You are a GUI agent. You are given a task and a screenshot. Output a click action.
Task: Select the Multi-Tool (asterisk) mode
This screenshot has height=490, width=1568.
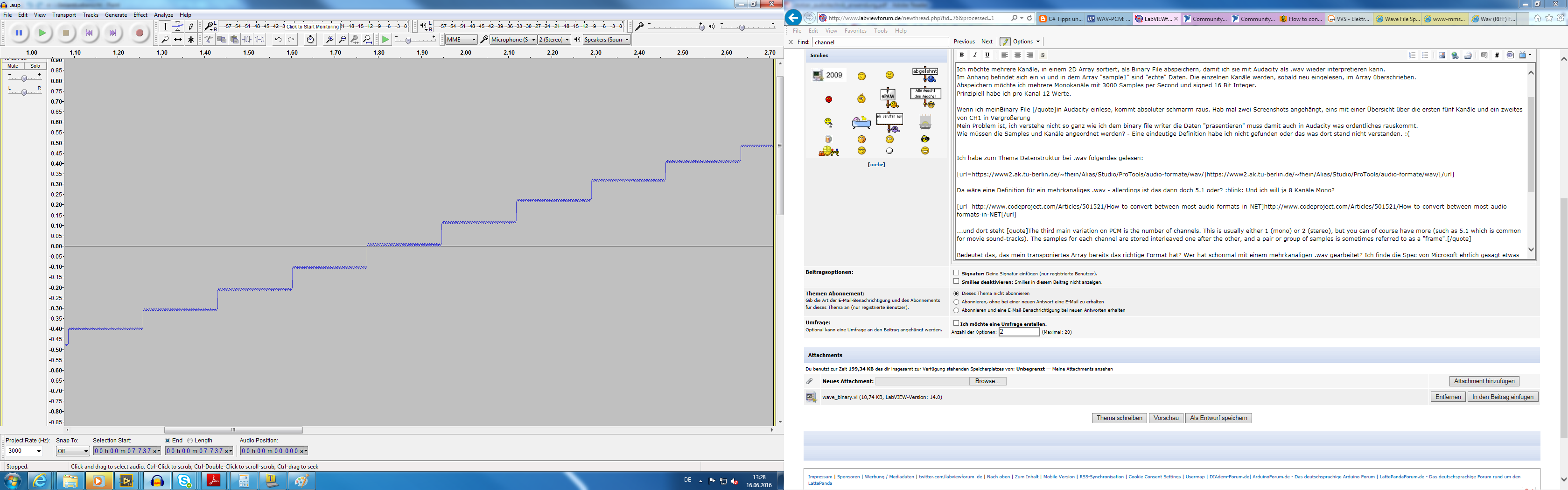[x=190, y=40]
